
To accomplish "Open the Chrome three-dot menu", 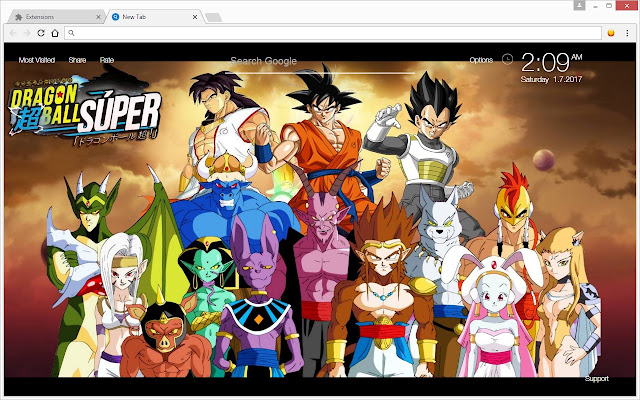I will click(x=627, y=33).
